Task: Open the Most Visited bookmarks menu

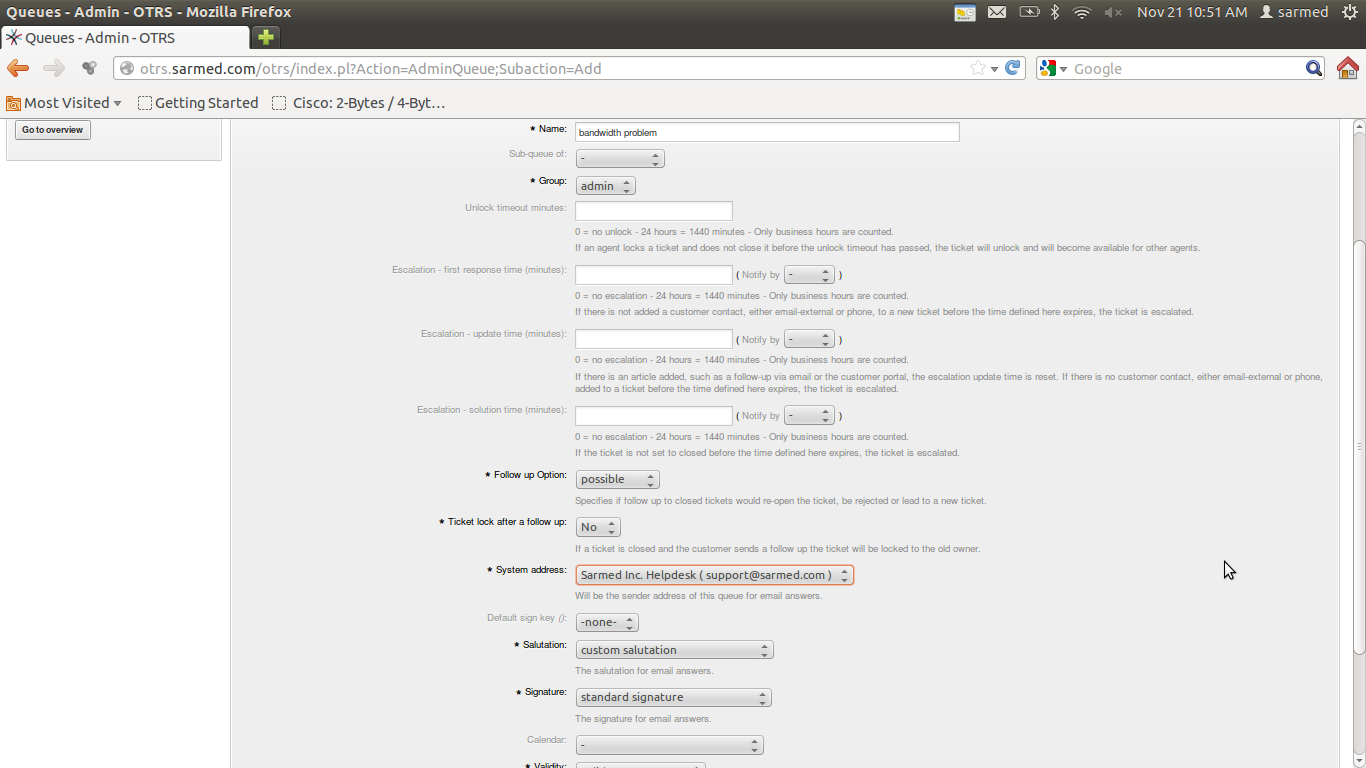Action: (x=64, y=102)
